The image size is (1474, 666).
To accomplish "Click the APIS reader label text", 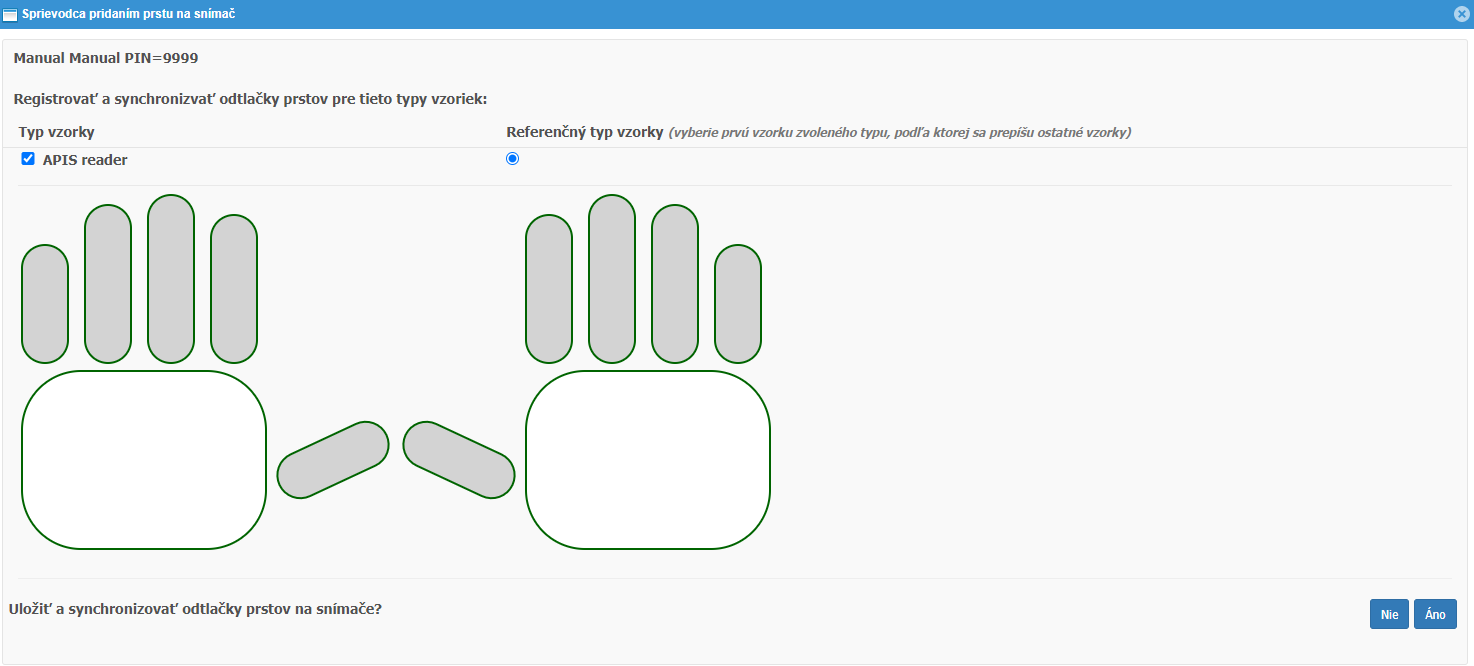I will [85, 160].
